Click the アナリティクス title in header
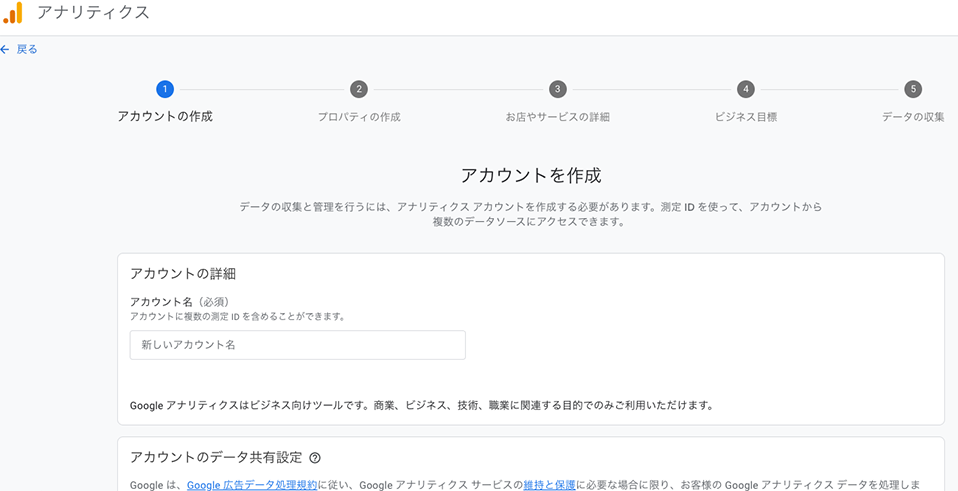This screenshot has width=958, height=491. tap(93, 13)
